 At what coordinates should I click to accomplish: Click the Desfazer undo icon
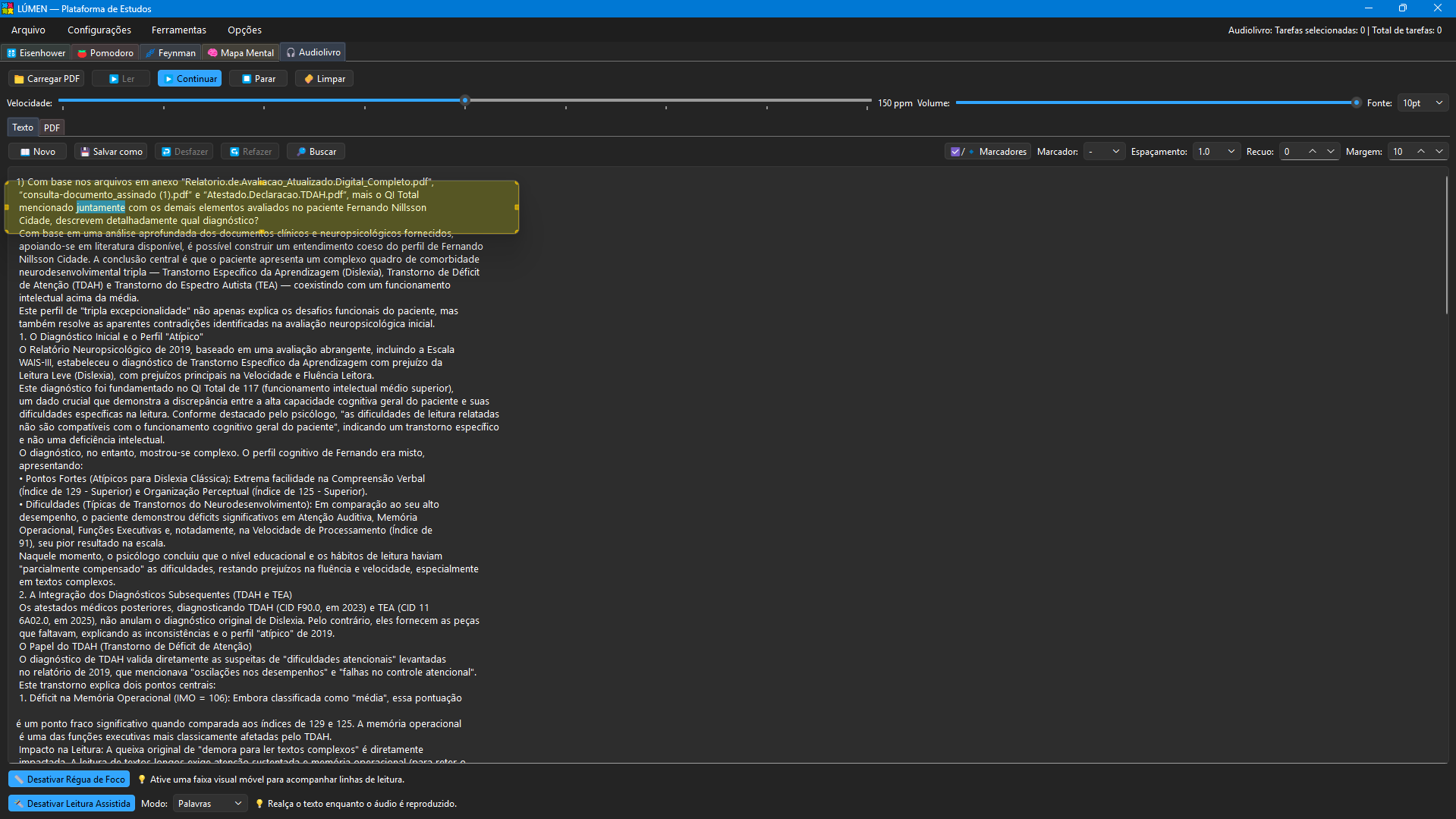pos(166,152)
